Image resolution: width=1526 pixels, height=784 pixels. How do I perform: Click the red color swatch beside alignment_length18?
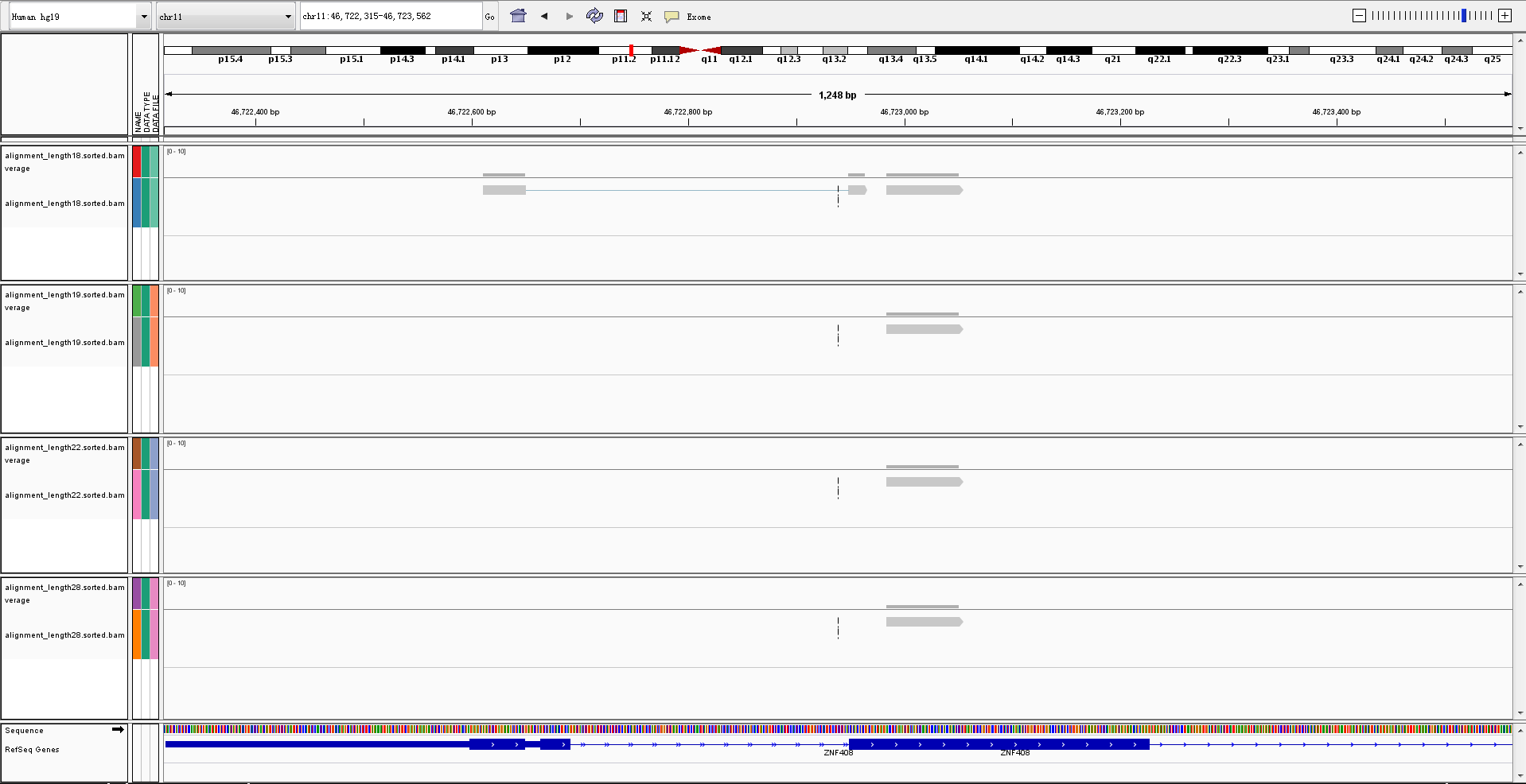pos(137,161)
